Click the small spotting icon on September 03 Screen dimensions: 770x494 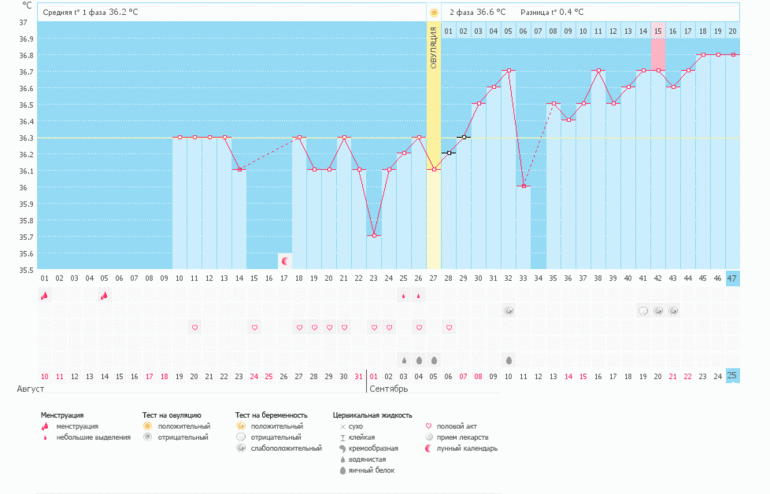tap(404, 295)
